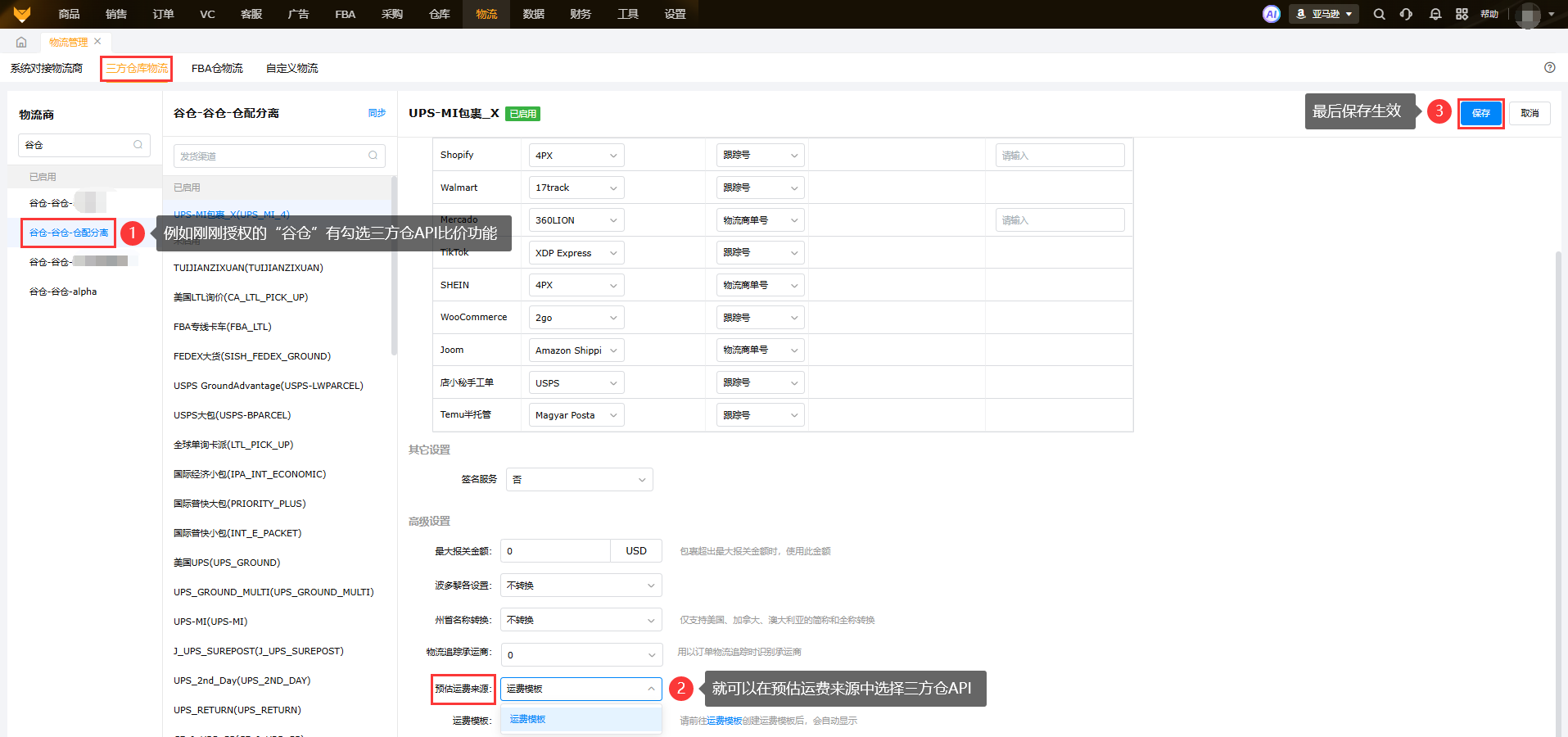Click the help question mark icon
Image resolution: width=1568 pixels, height=737 pixels.
pos(1549,68)
